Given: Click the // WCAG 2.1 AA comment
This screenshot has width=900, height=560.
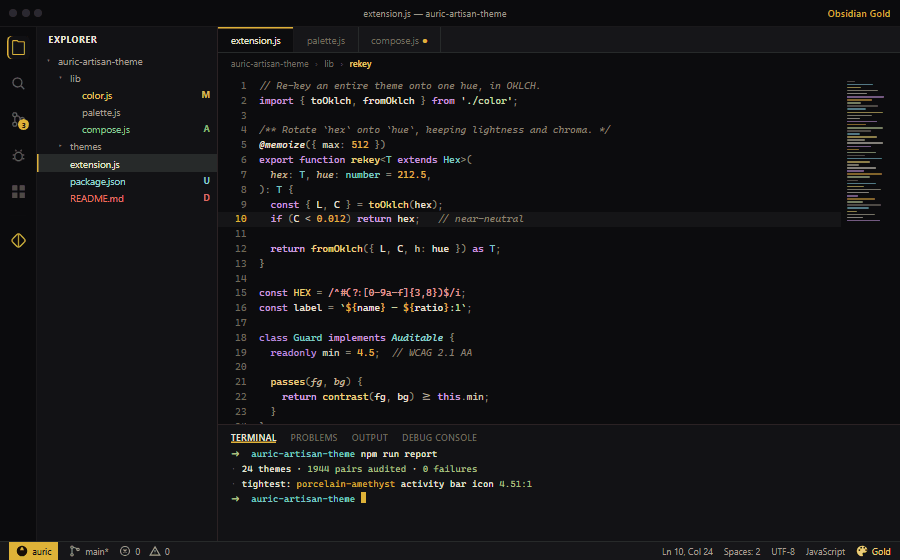Looking at the screenshot, I should 432,353.
